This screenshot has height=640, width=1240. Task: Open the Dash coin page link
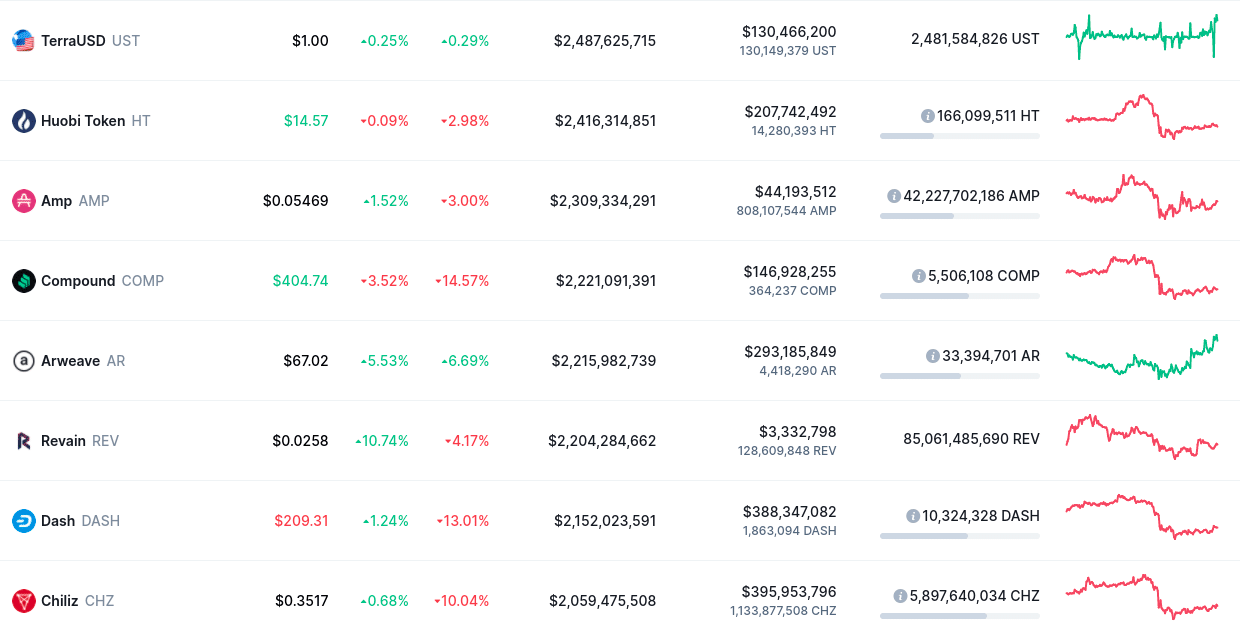[66, 521]
